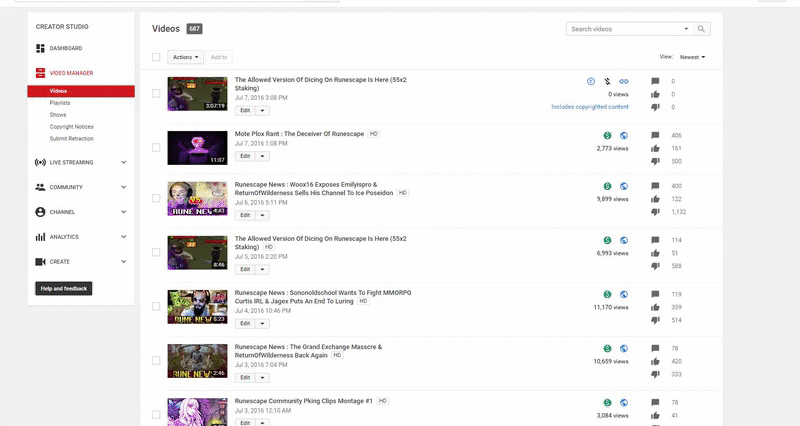
Task: Open 'Includes copyrighted content' link
Action: pos(590,107)
